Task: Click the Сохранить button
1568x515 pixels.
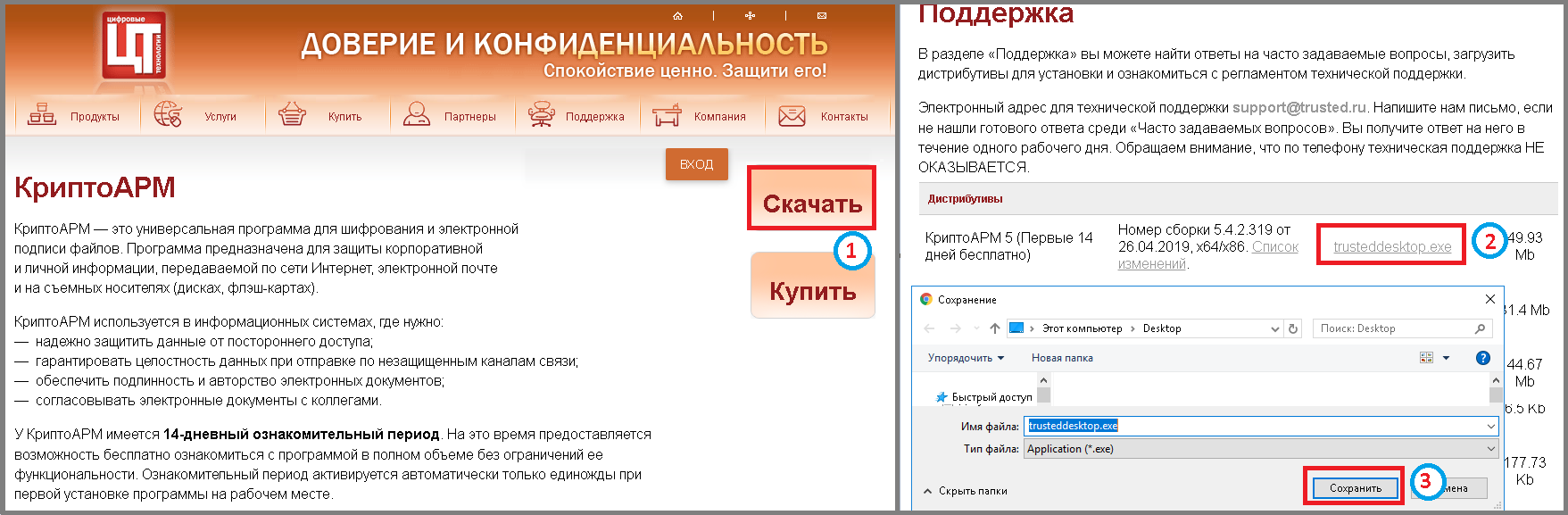Action: pyautogui.click(x=1355, y=488)
